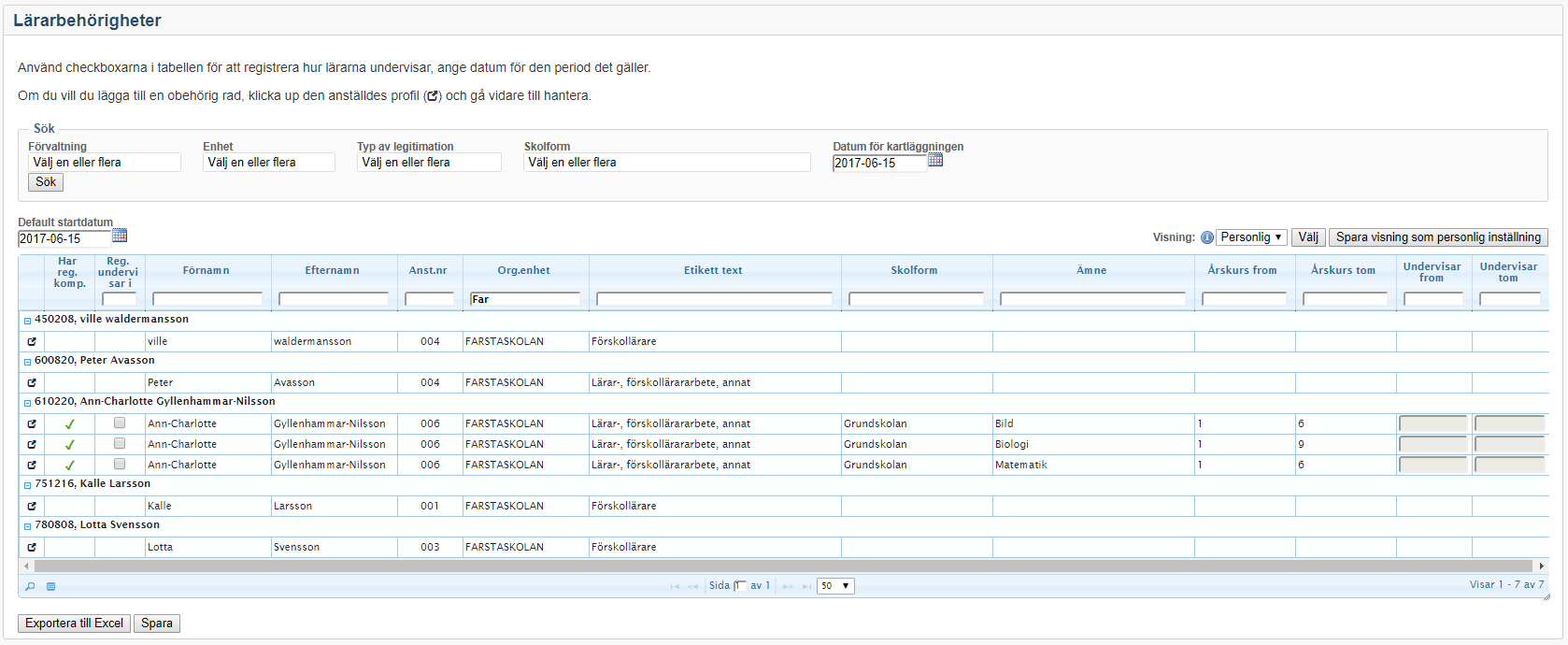This screenshot has height=645, width=1568.
Task: Click the column chooser icon in grid footer
Action: 51,586
